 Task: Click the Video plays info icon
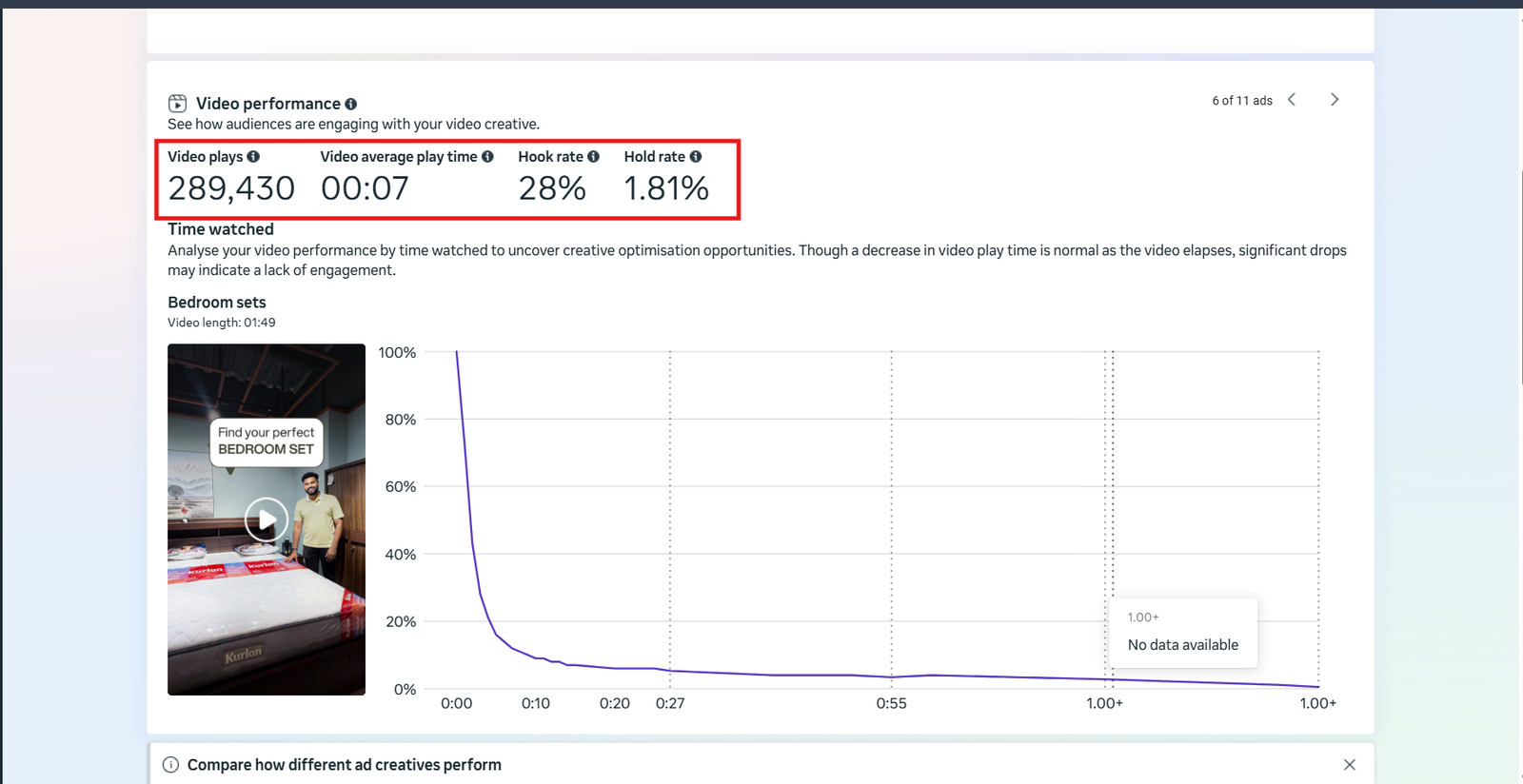(x=253, y=157)
